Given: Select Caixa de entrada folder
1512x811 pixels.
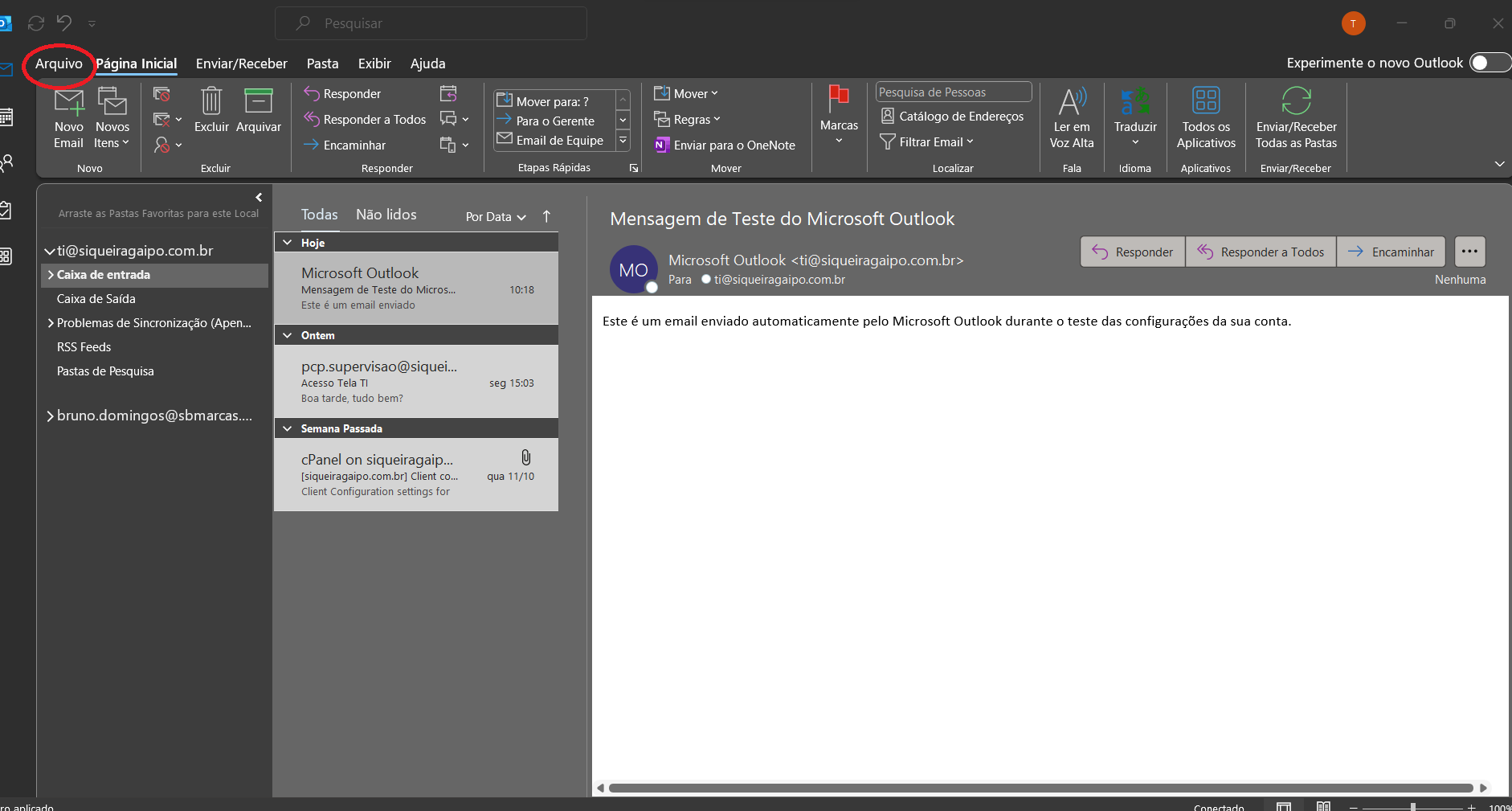Looking at the screenshot, I should point(154,275).
